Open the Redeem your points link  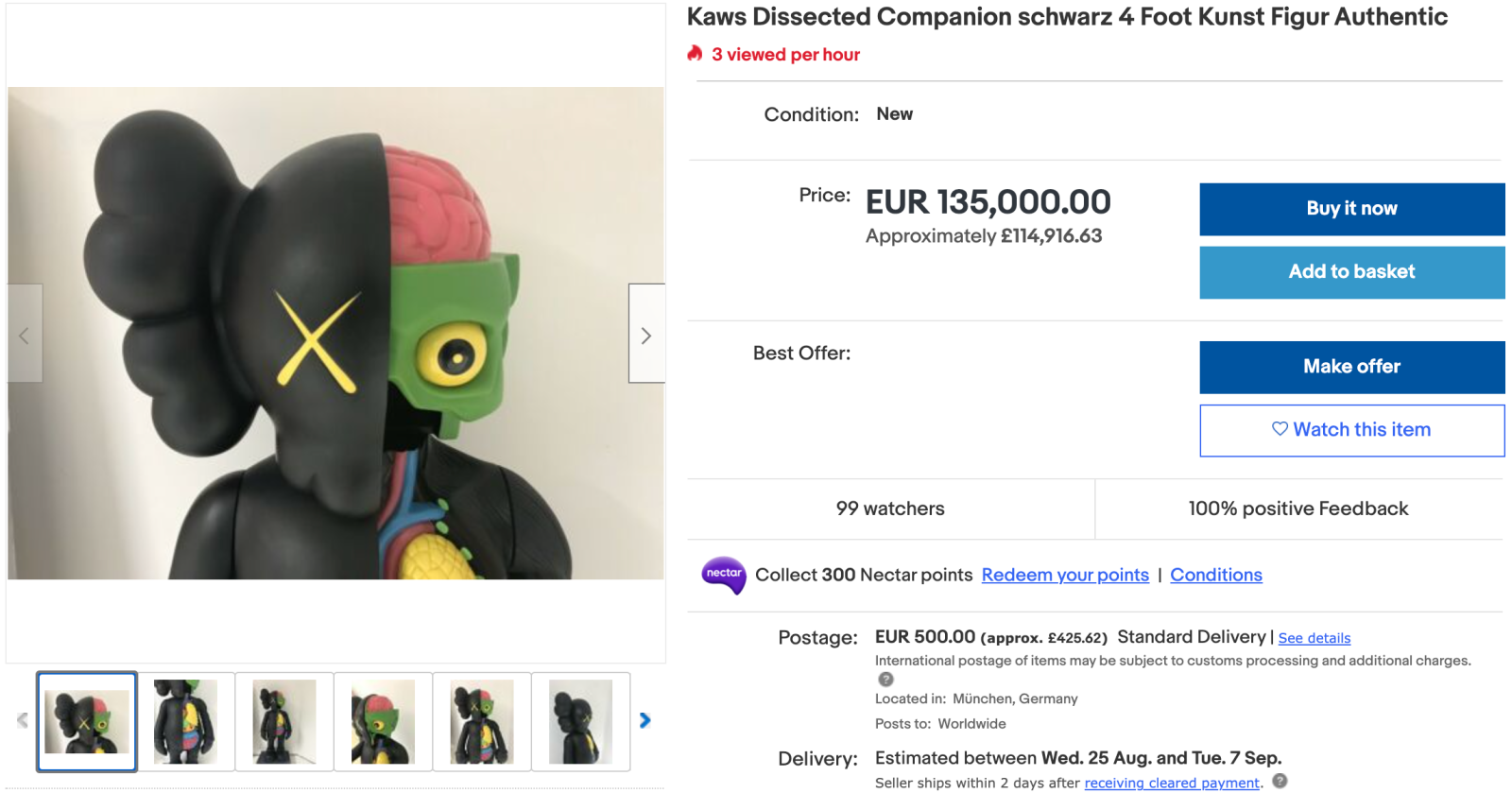(1065, 575)
